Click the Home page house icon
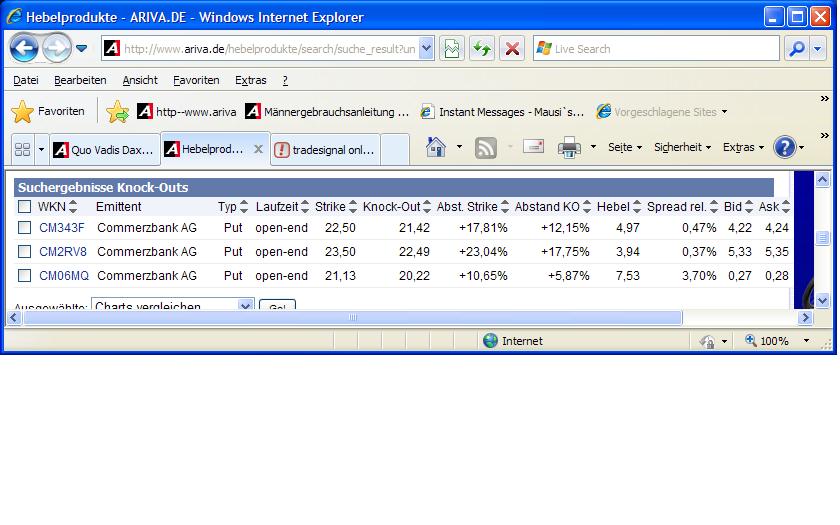Viewport: 840px width, 525px height. click(436, 147)
